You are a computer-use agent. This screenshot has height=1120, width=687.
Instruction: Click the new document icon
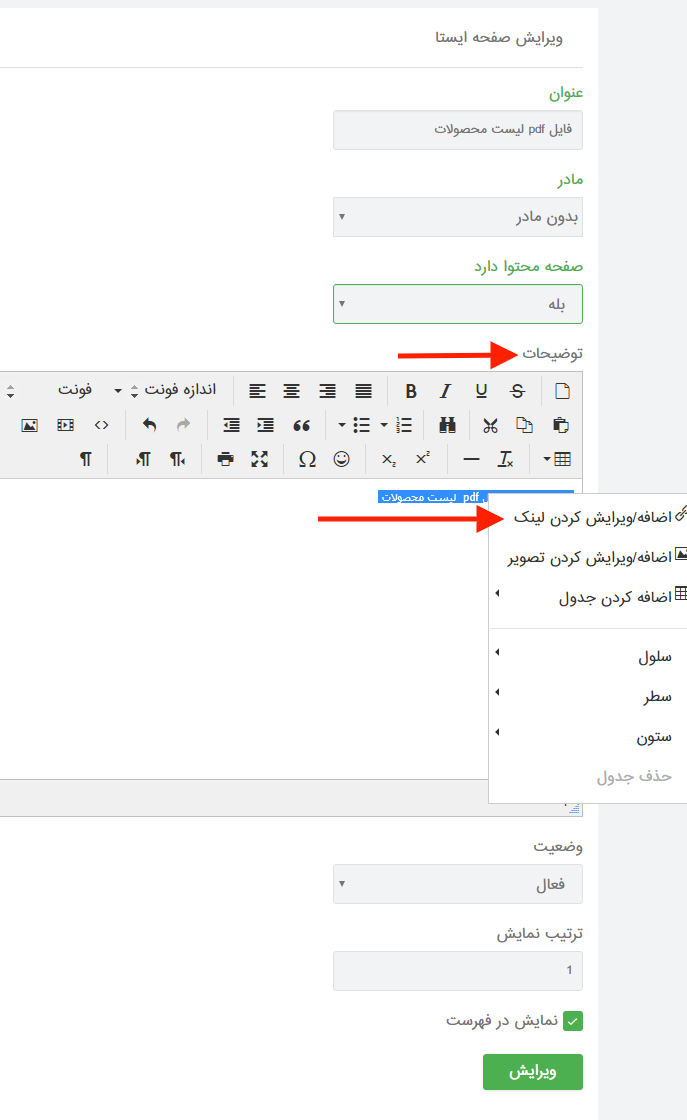563,391
